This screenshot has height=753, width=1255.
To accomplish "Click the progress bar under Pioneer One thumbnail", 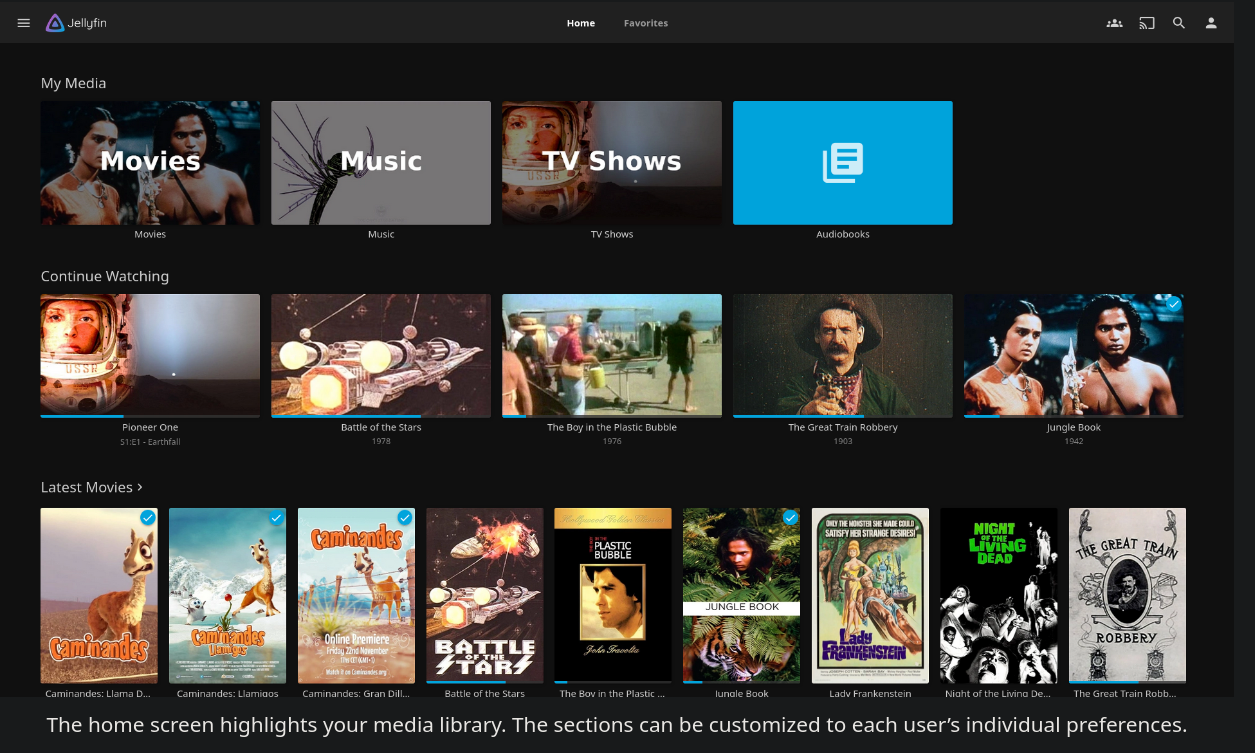I will click(x=150, y=415).
